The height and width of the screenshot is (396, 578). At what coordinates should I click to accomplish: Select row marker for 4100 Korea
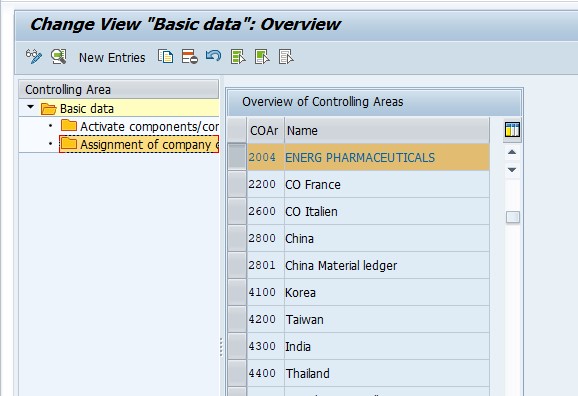tap(237, 292)
